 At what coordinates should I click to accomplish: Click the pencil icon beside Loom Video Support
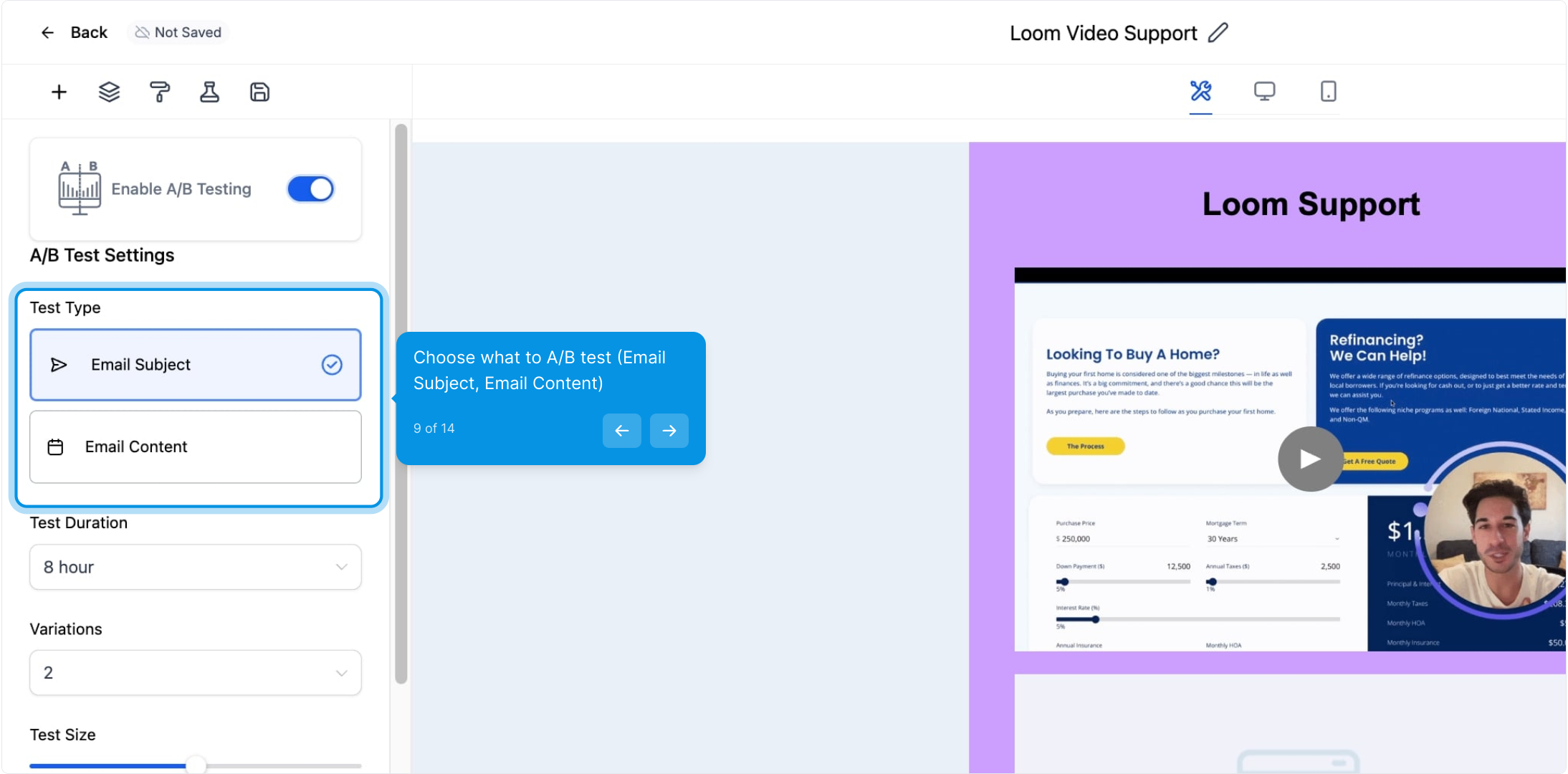pyautogui.click(x=1218, y=33)
